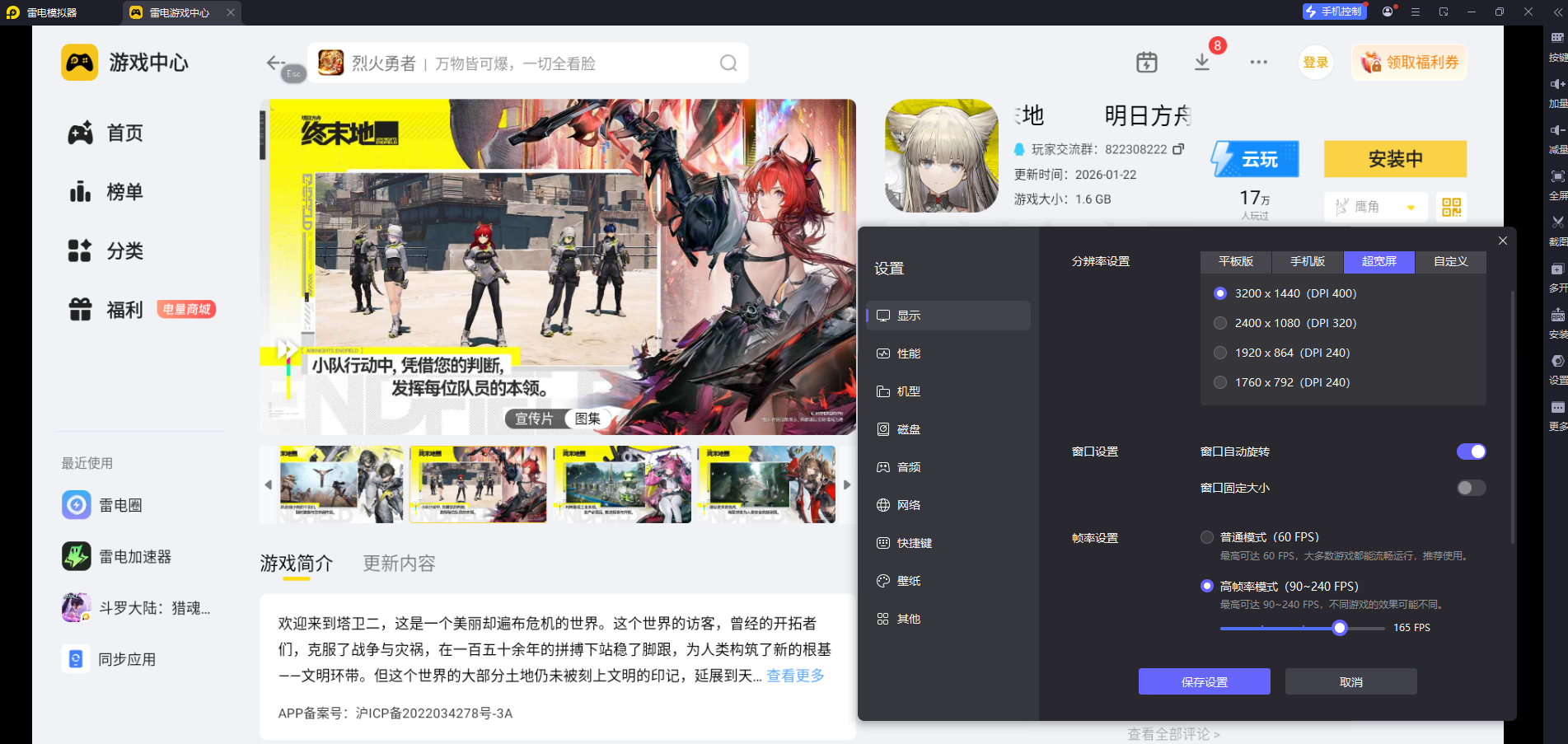Image resolution: width=1568 pixels, height=744 pixels.
Task: Collapse the right toolbar with double chevron
Action: point(1557,12)
